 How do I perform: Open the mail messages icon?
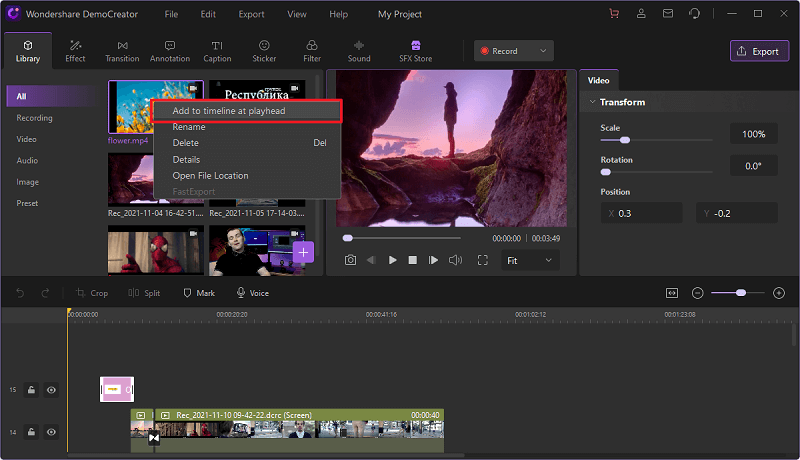click(x=668, y=14)
